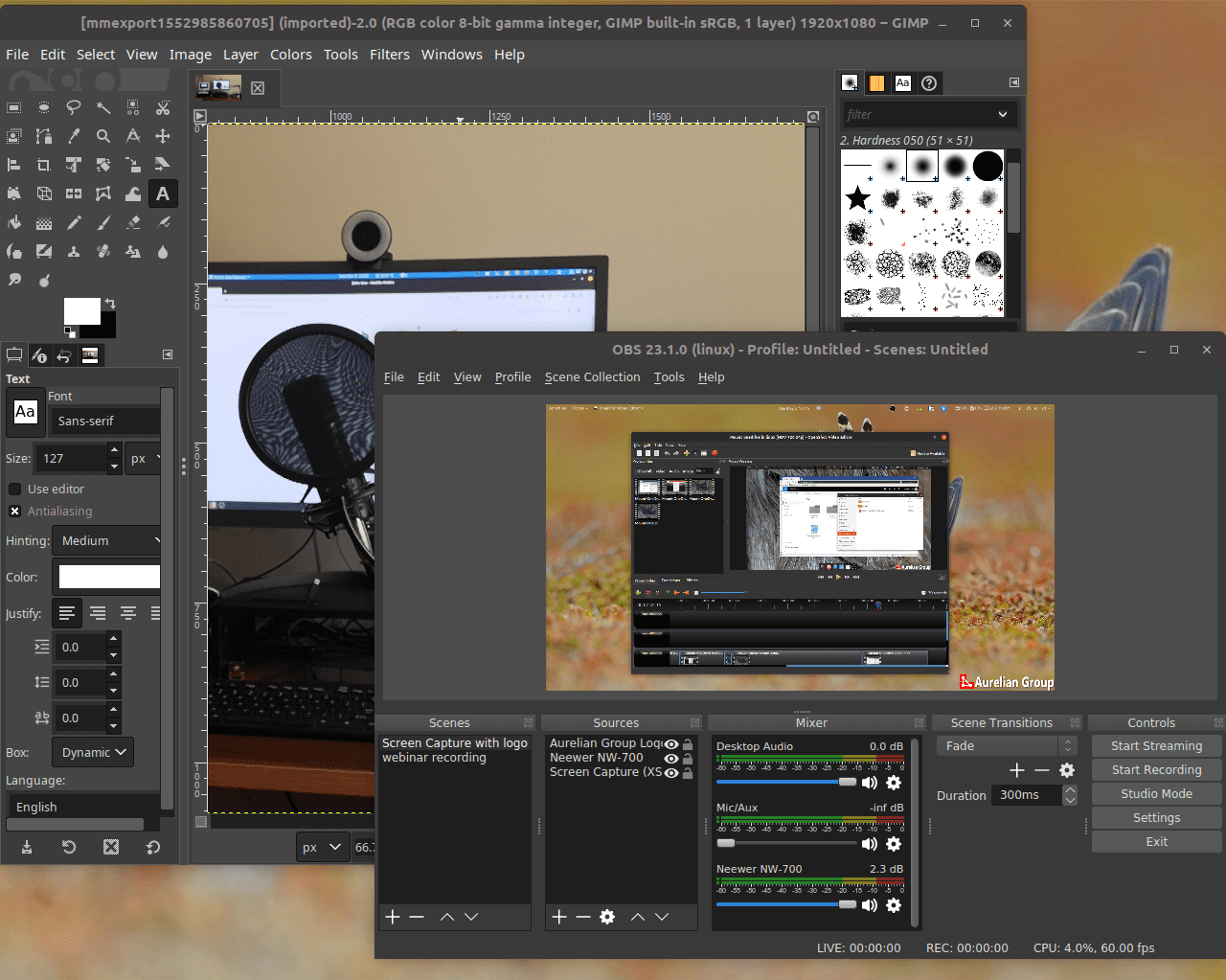
Task: Select the Heal bandage tool
Action: click(103, 251)
